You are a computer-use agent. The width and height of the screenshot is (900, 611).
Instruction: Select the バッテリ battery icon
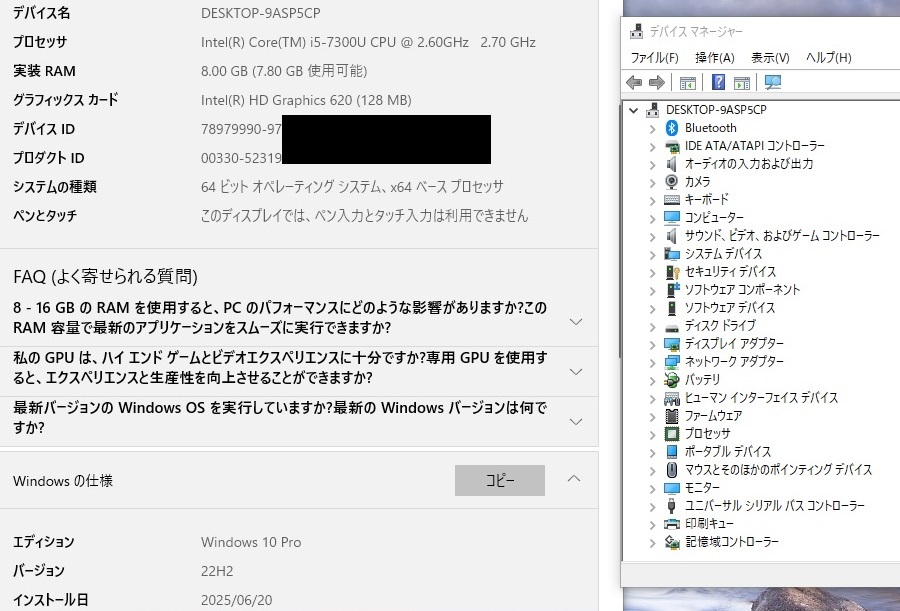(672, 380)
